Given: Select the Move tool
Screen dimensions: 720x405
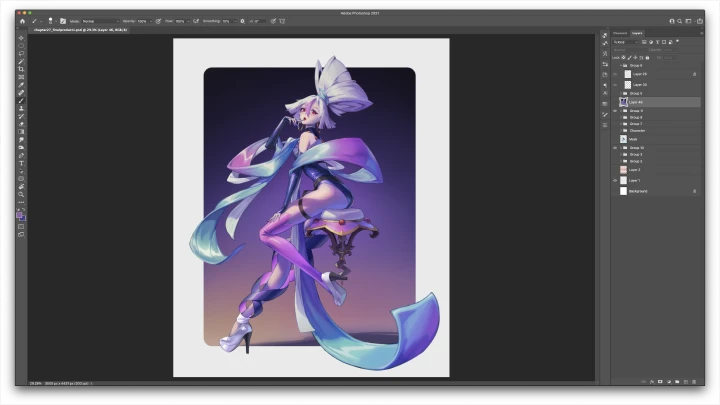Looking at the screenshot, I should (x=21, y=37).
